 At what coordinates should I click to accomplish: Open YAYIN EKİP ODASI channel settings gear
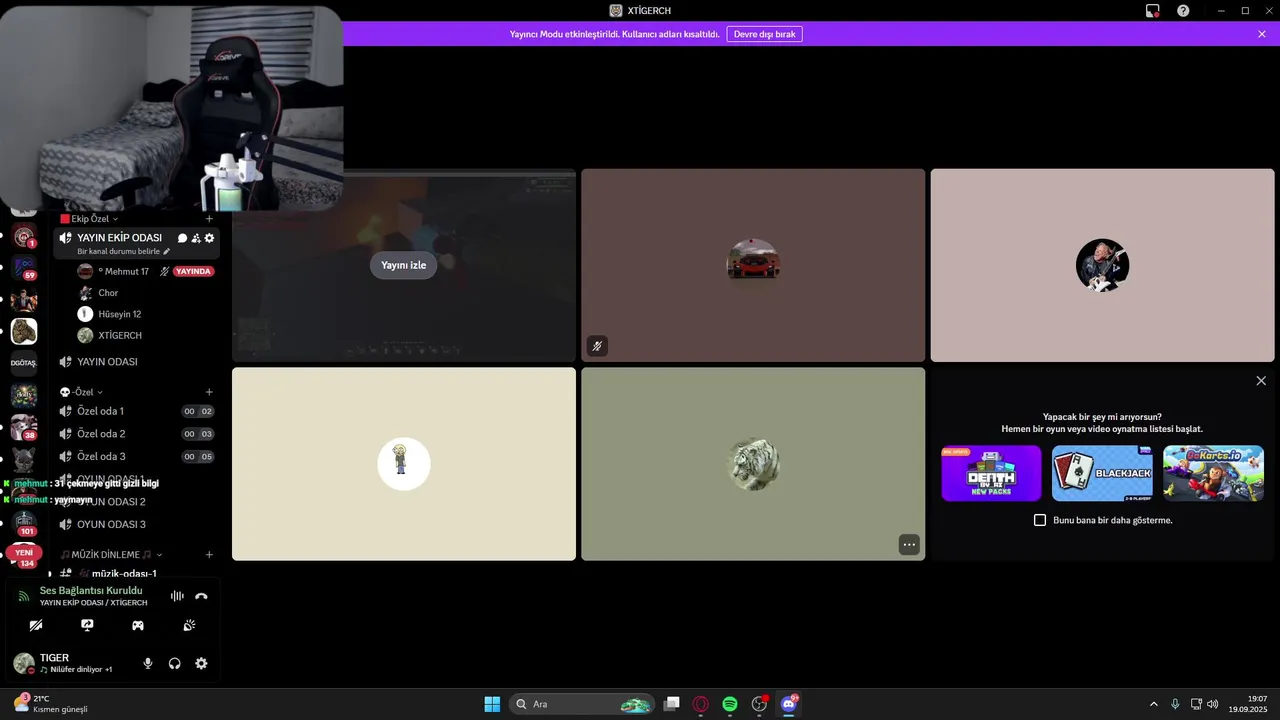pos(209,238)
